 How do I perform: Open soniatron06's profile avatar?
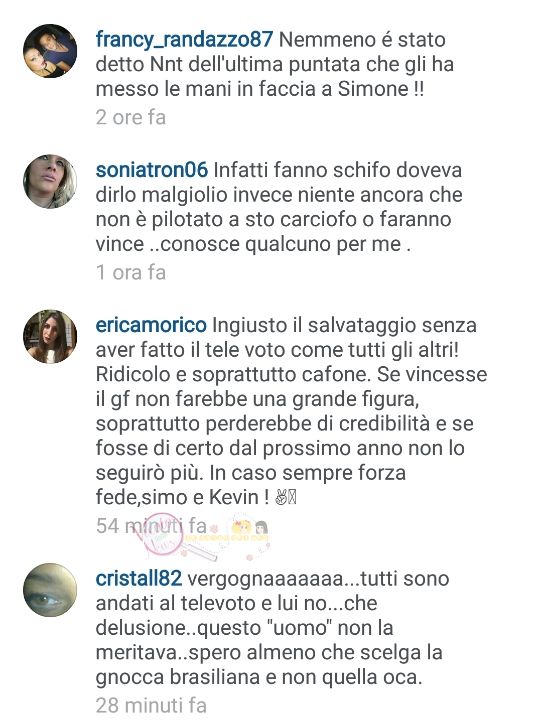(50, 182)
